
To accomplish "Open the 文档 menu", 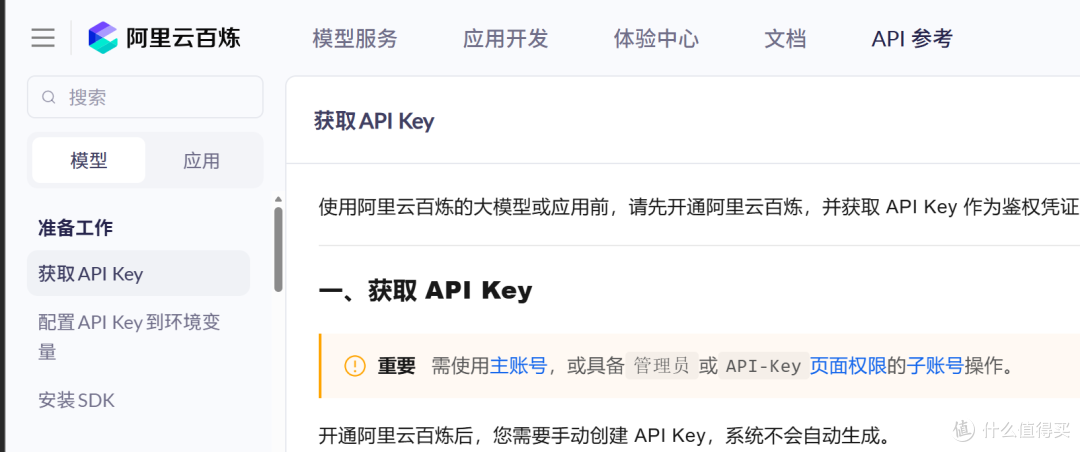I will click(x=785, y=39).
